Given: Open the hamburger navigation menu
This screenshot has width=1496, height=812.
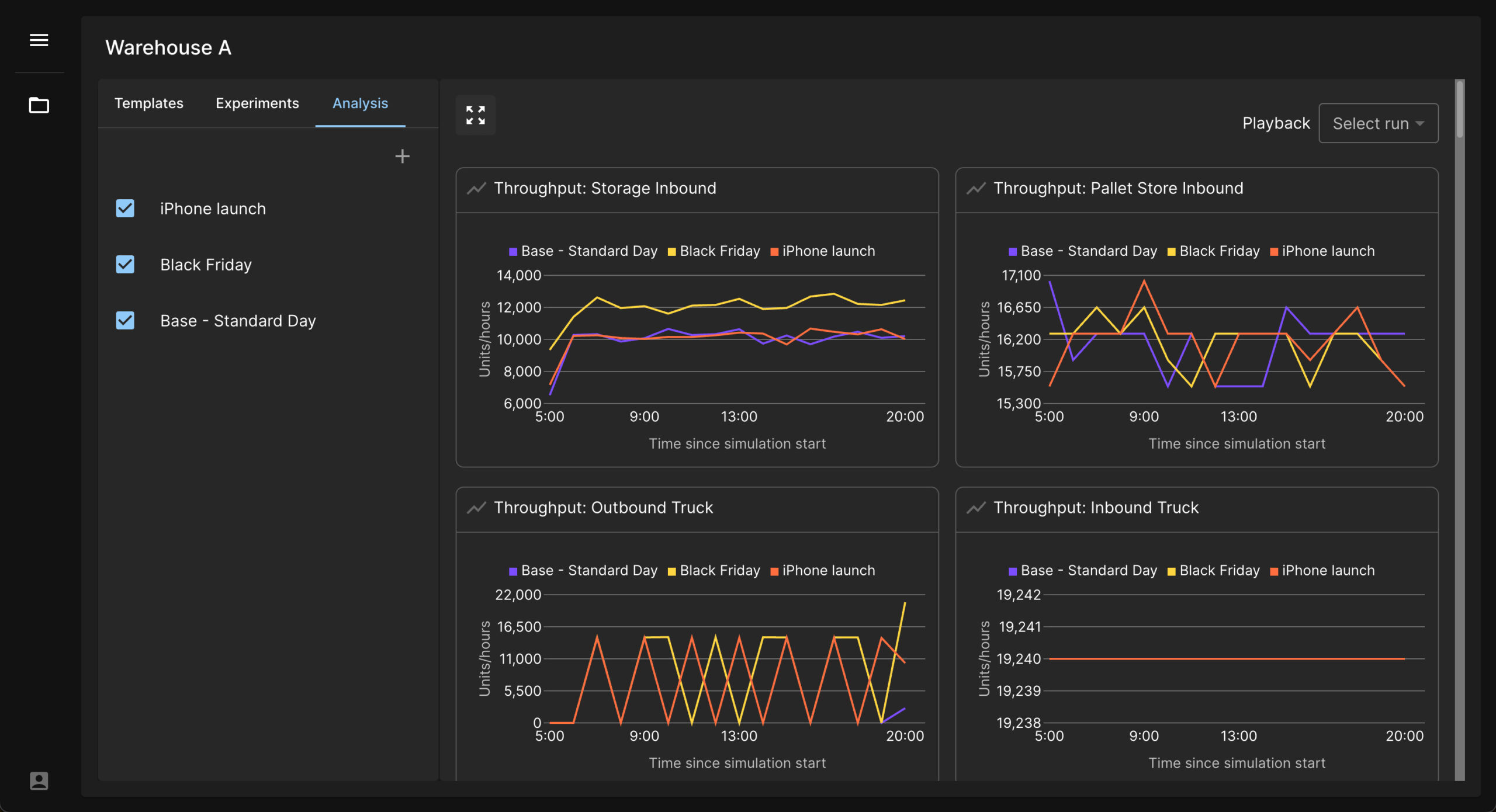Looking at the screenshot, I should pyautogui.click(x=39, y=40).
